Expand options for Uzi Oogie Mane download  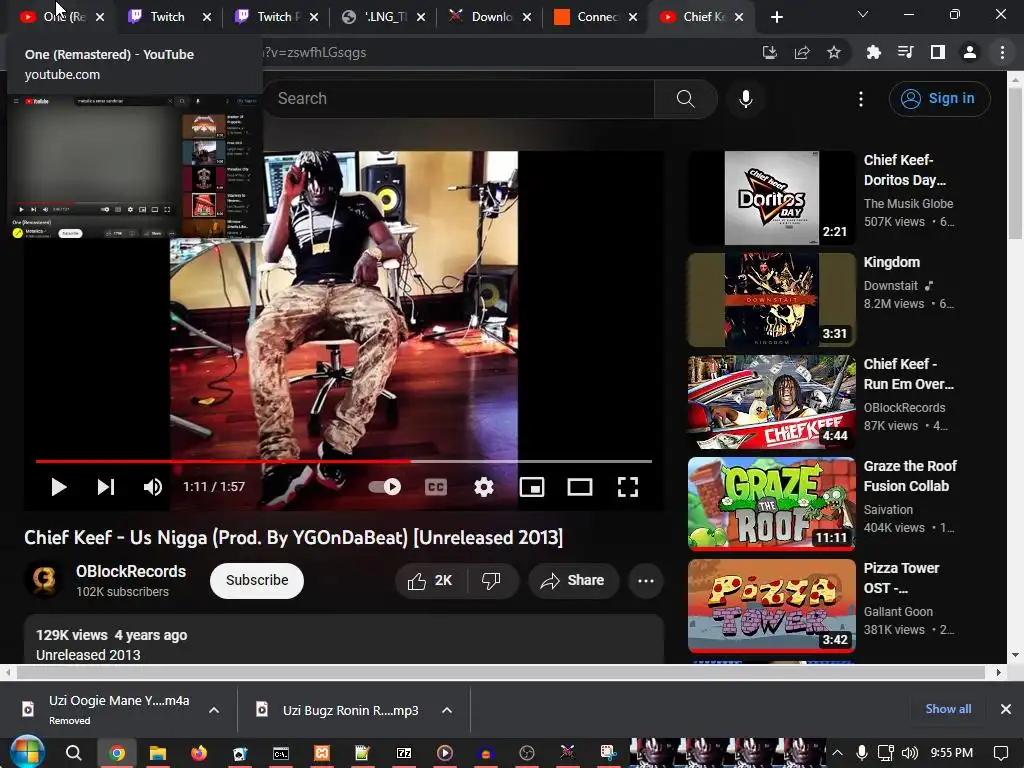click(214, 710)
